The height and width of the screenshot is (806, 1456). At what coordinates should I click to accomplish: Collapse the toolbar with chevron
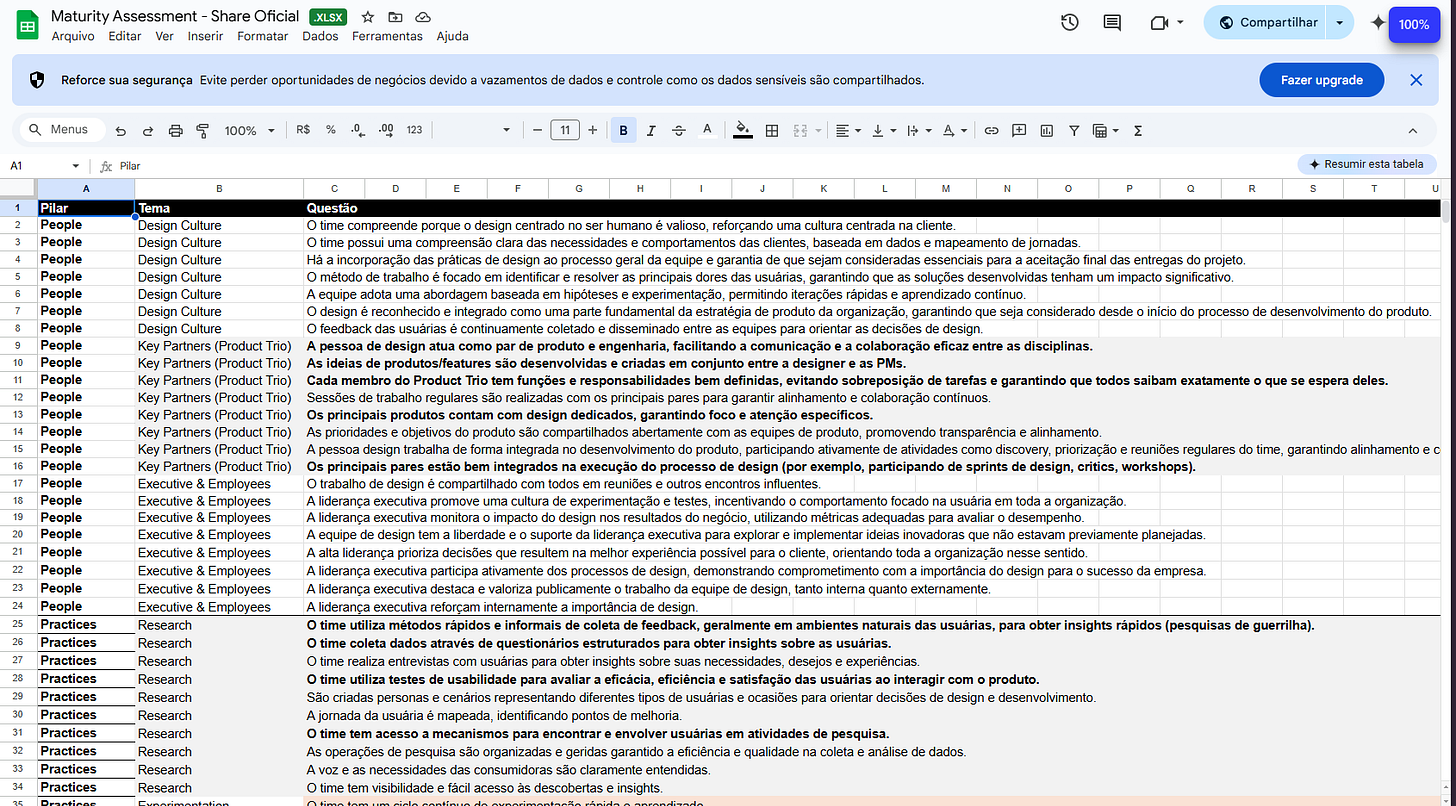[1413, 130]
